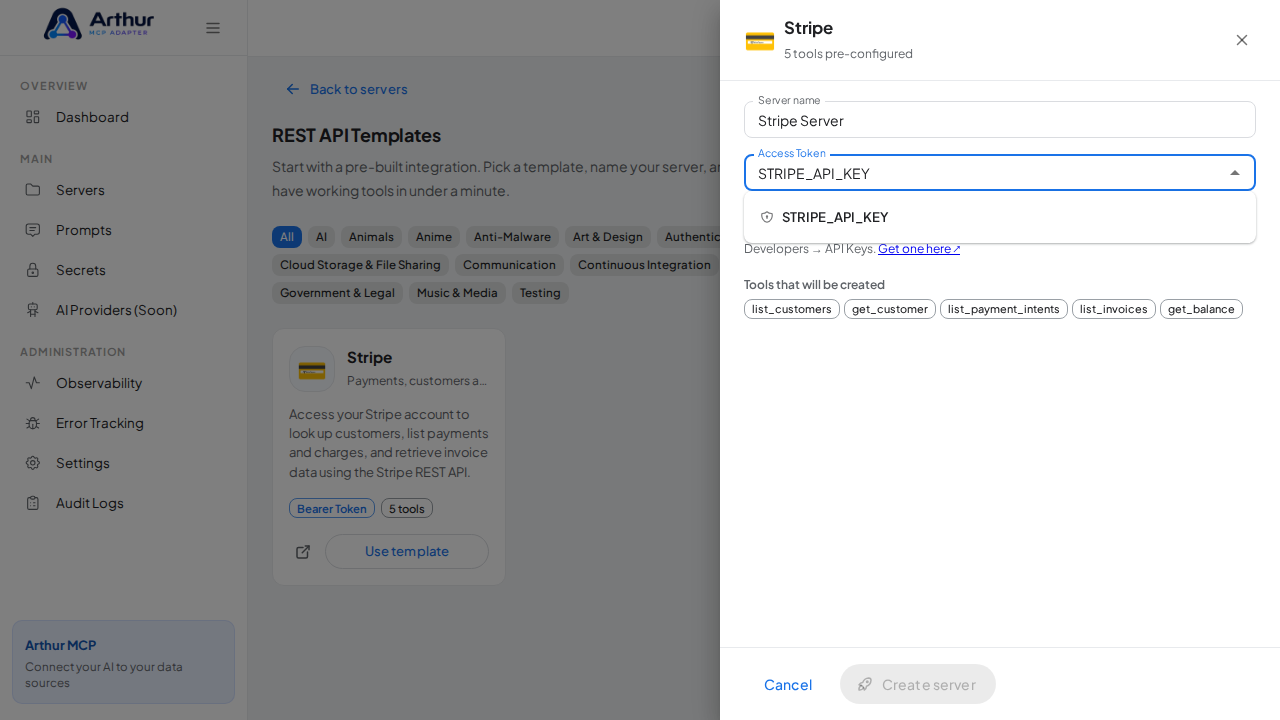This screenshot has width=1280, height=720.
Task: Click the Servers folder icon
Action: pos(33,190)
